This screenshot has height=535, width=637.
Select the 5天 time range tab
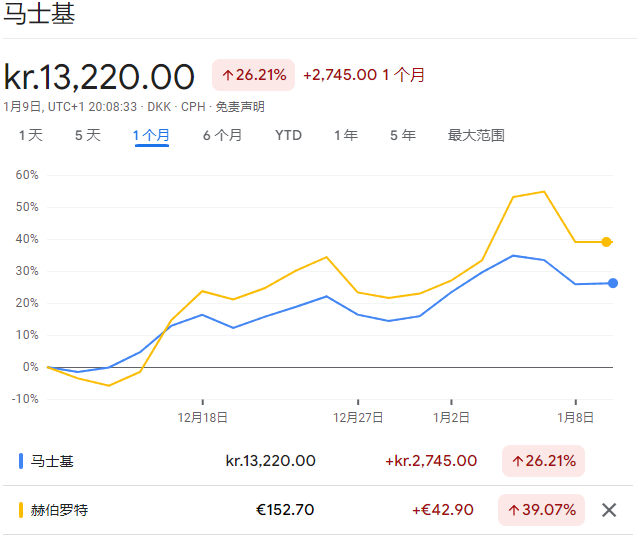88,136
